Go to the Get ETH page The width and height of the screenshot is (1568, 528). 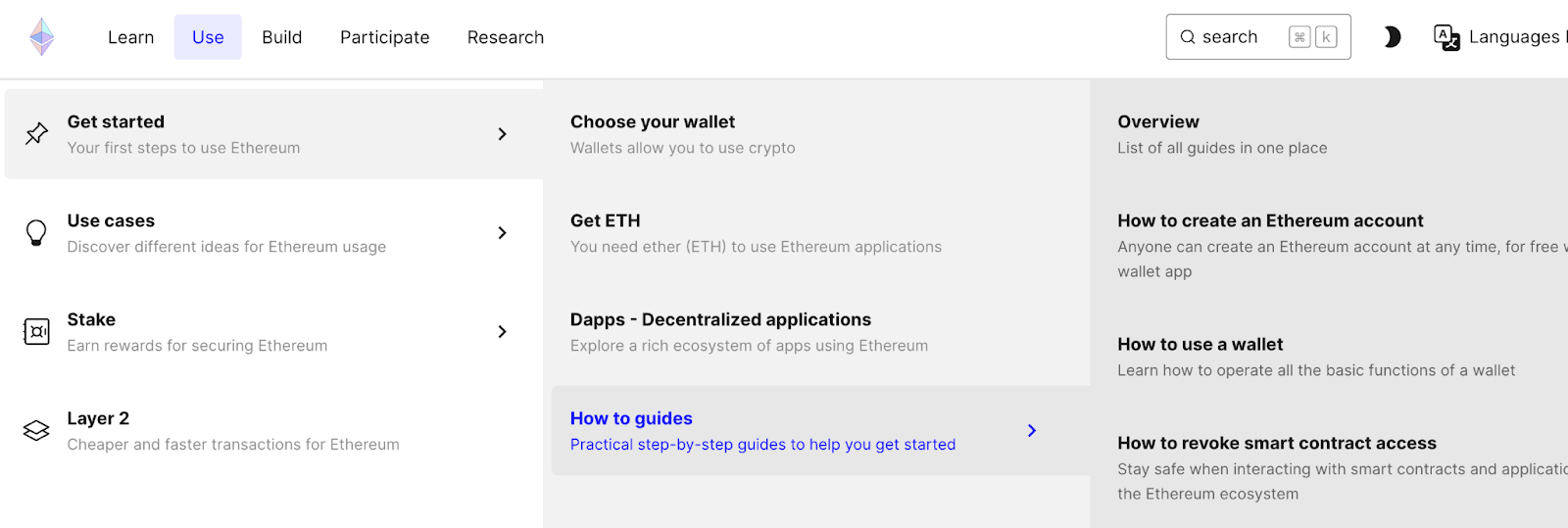(x=606, y=221)
